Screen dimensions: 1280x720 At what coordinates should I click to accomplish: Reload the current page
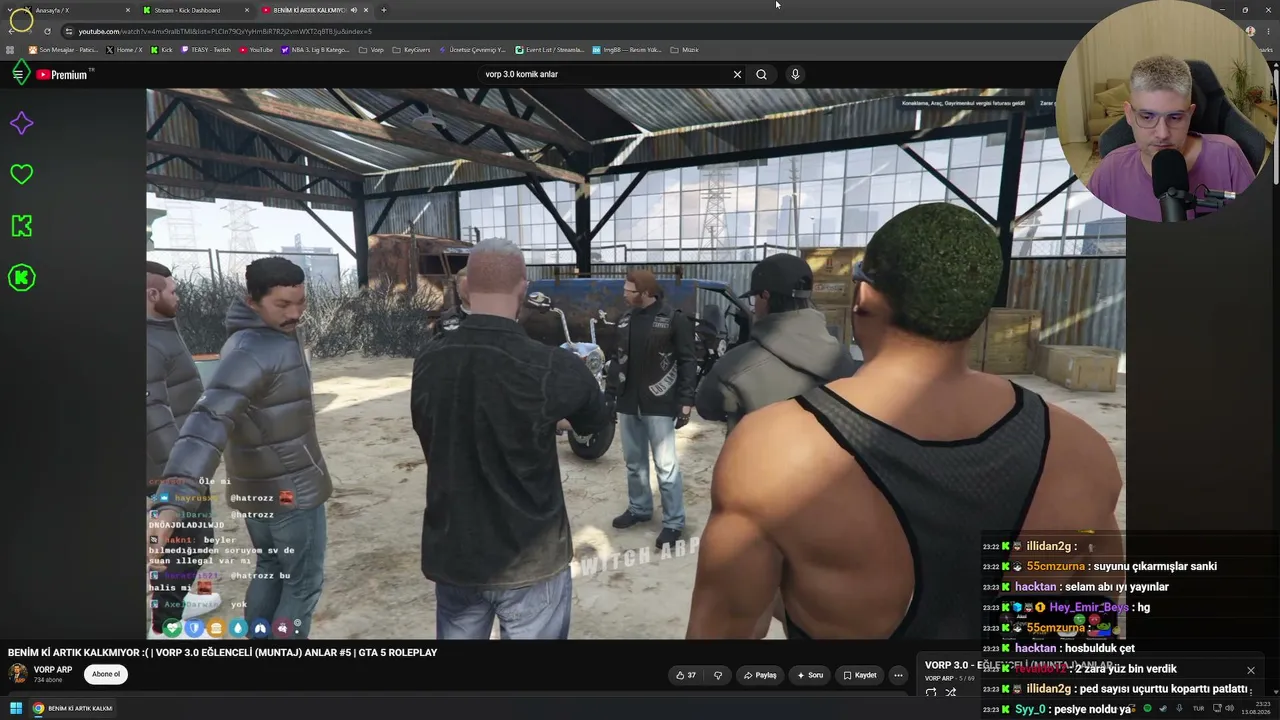[47, 31]
